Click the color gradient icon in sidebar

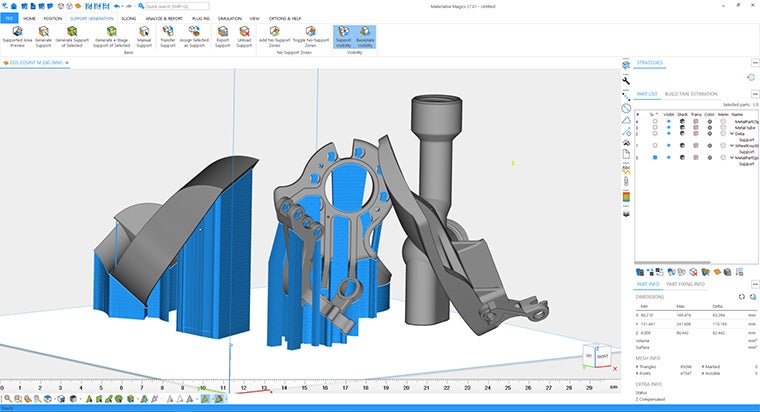click(626, 199)
